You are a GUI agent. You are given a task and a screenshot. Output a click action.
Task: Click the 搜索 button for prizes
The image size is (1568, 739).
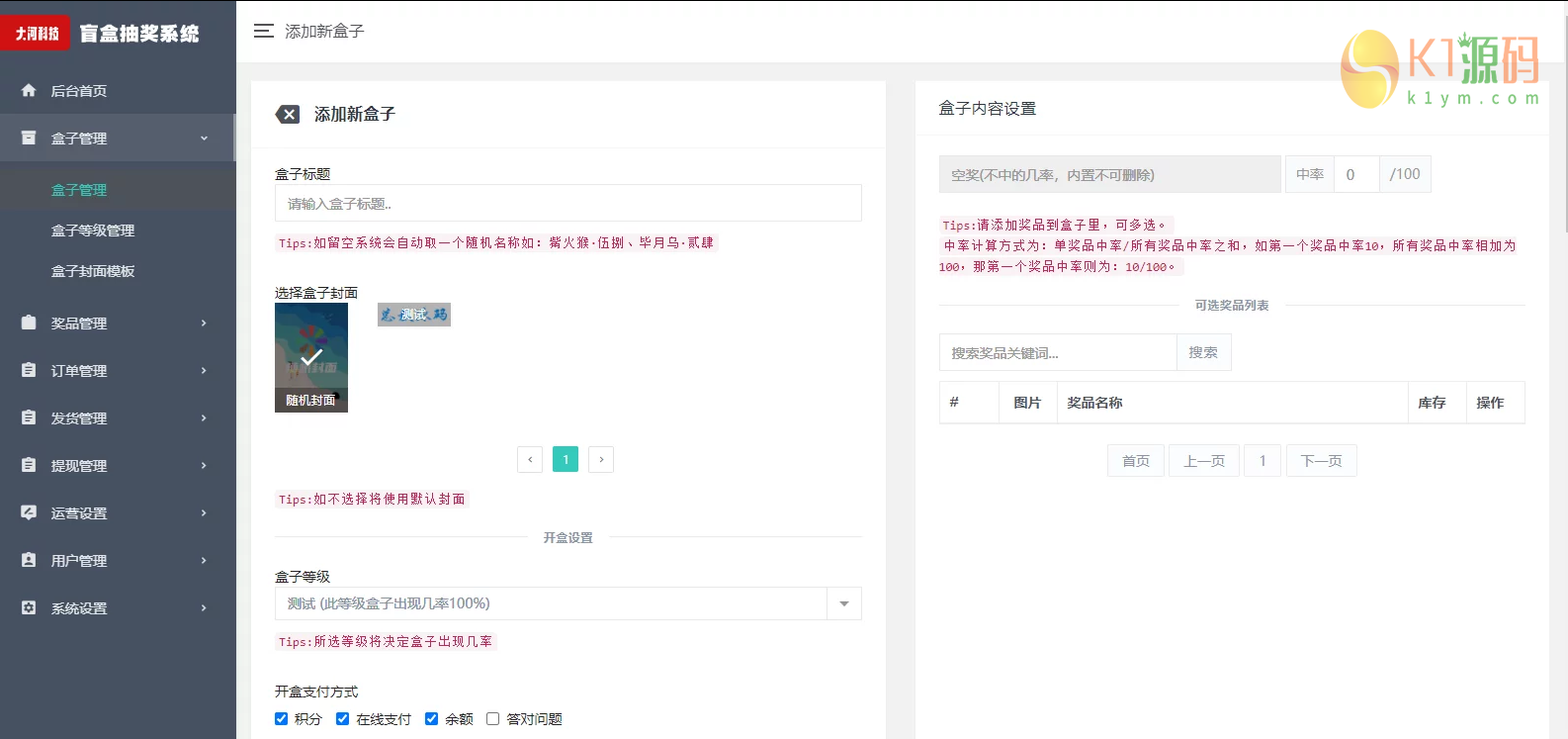[x=1203, y=352]
